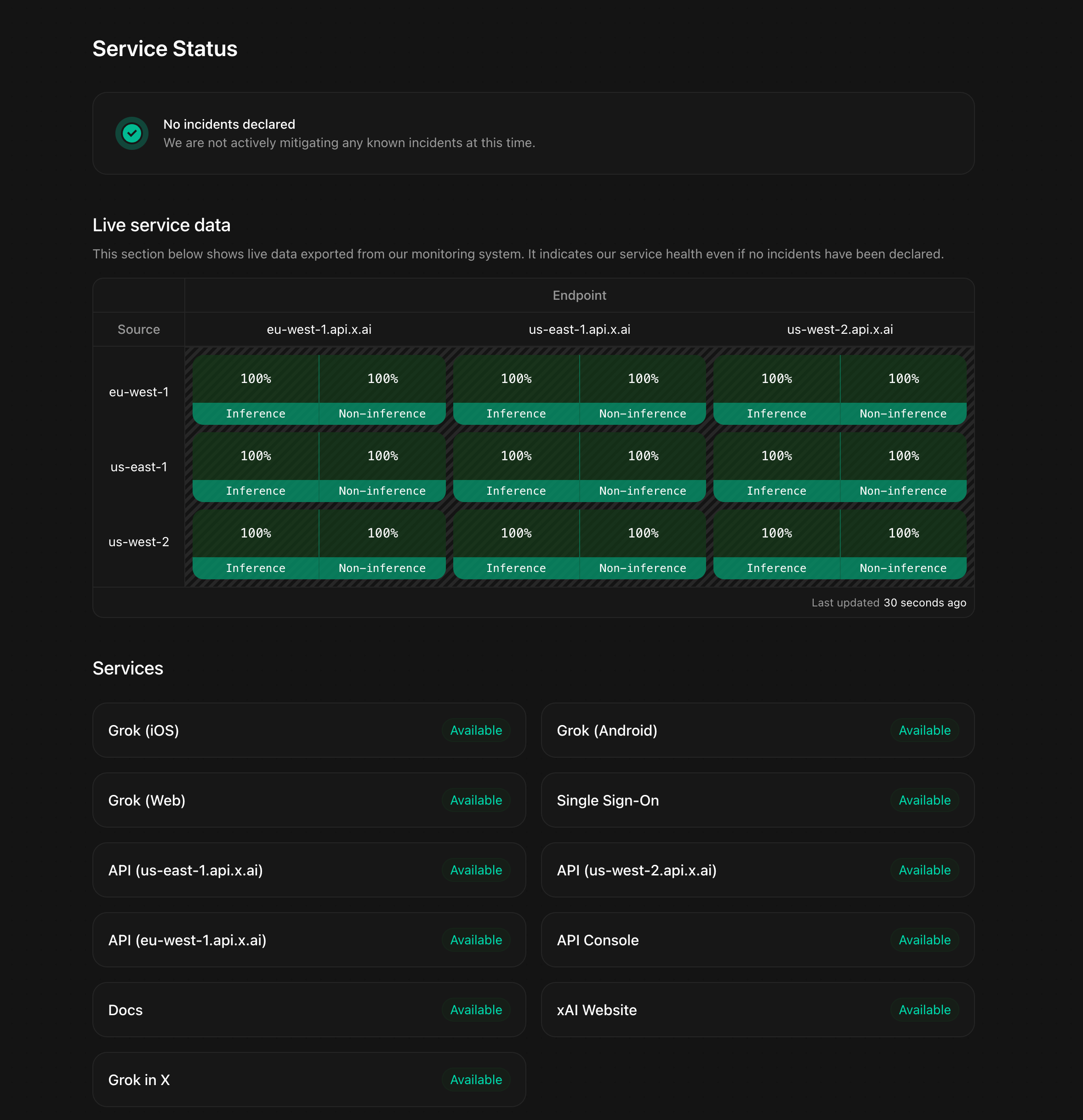Click the 'No incidents declared' heading
The height and width of the screenshot is (1120, 1083).
229,124
